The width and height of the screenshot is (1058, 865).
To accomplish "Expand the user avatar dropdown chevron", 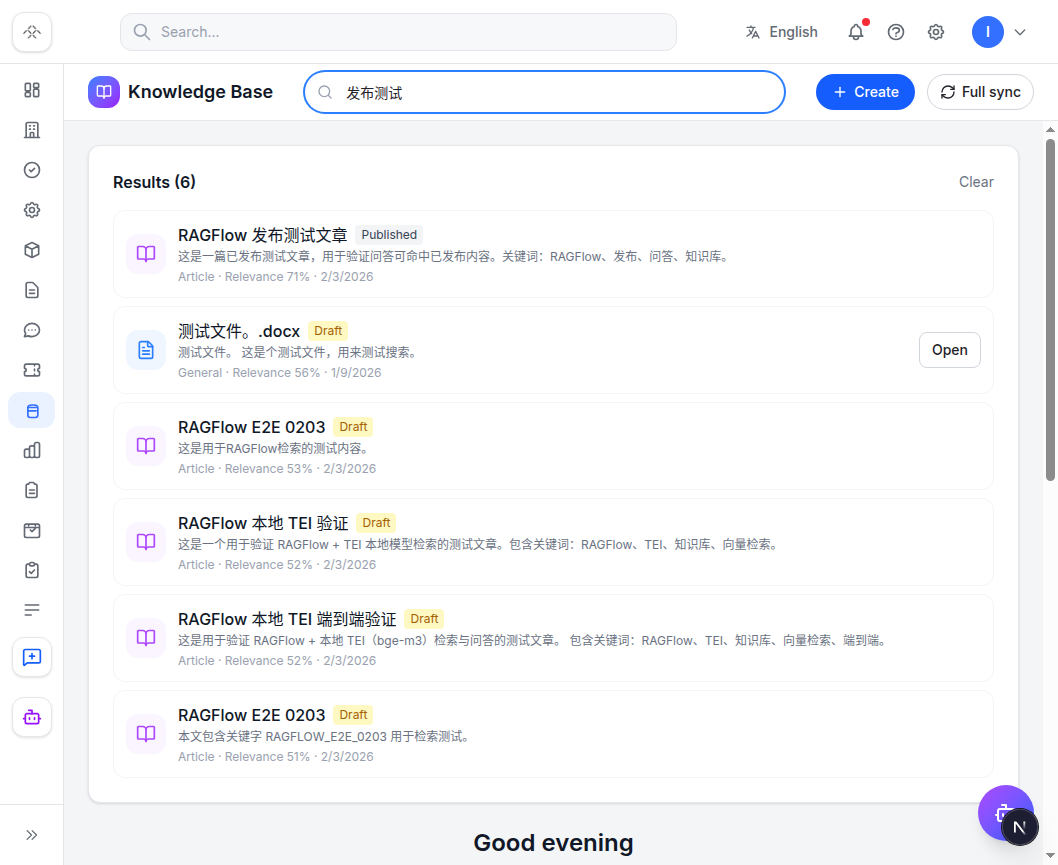I will (1020, 32).
